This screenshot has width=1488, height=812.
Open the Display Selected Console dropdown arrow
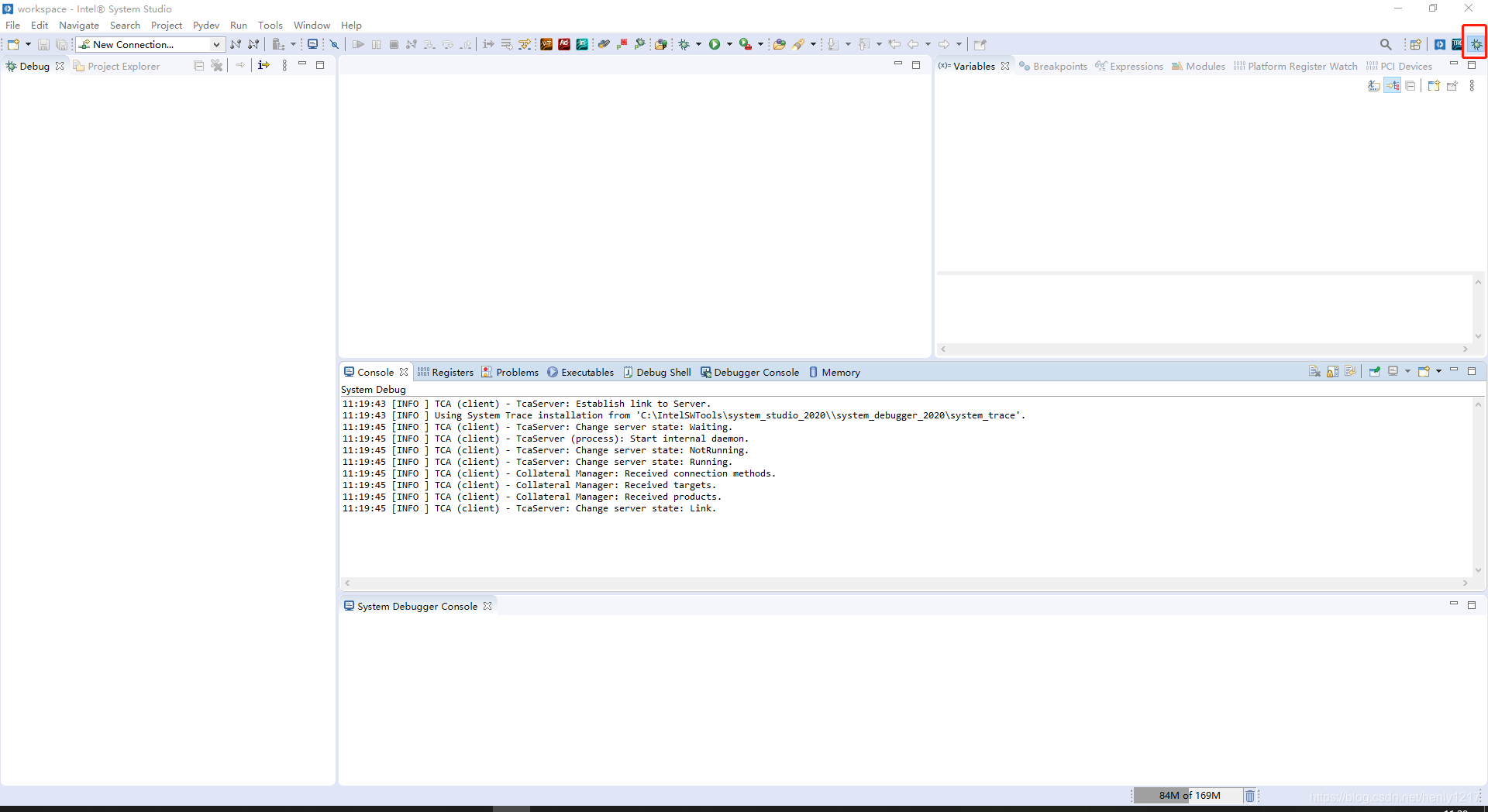[x=1407, y=371]
